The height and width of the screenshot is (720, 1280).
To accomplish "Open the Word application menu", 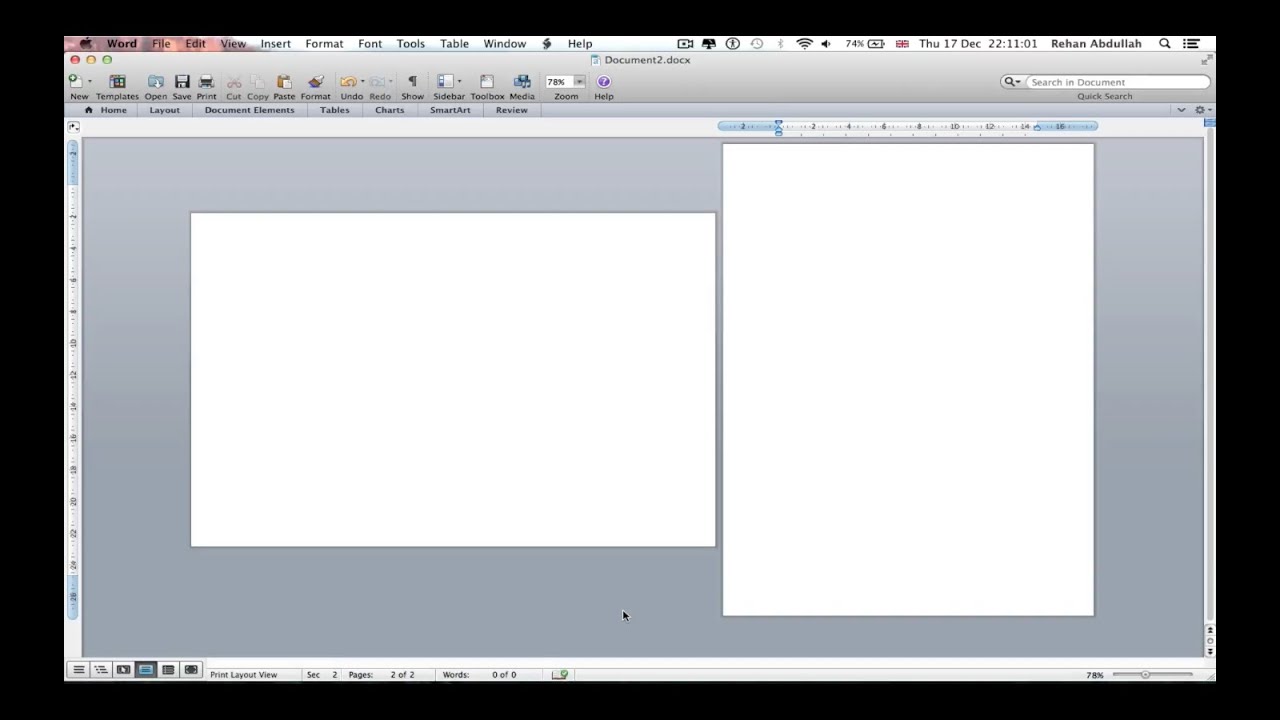I will [x=122, y=44].
